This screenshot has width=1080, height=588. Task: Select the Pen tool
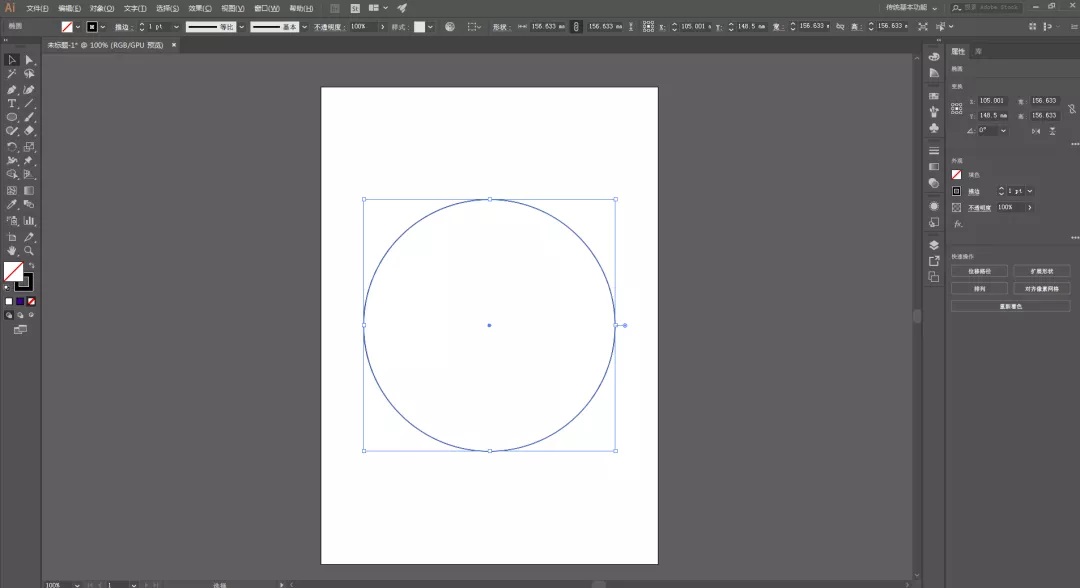point(12,89)
